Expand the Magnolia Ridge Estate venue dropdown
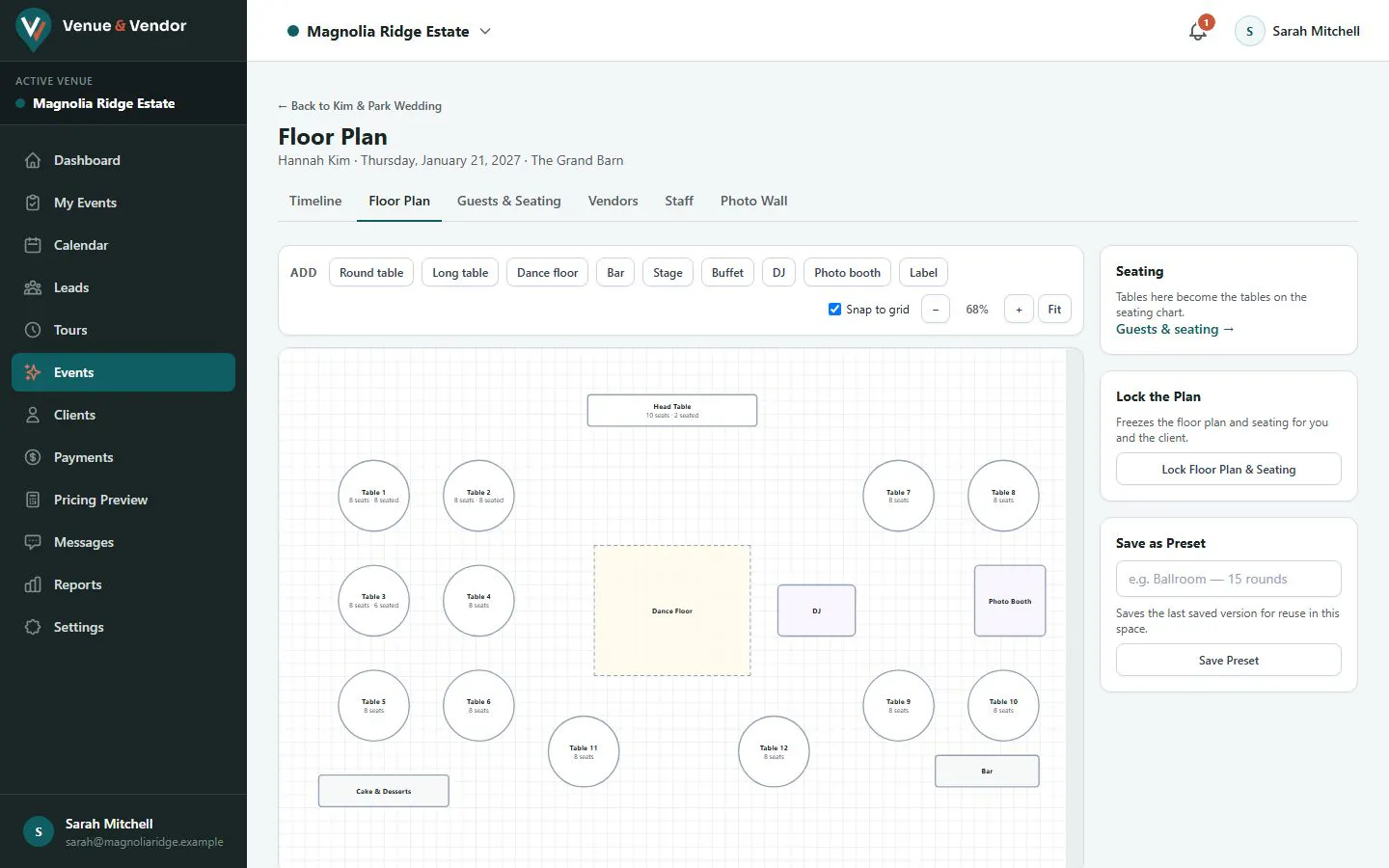The height and width of the screenshot is (868, 1389). click(389, 31)
